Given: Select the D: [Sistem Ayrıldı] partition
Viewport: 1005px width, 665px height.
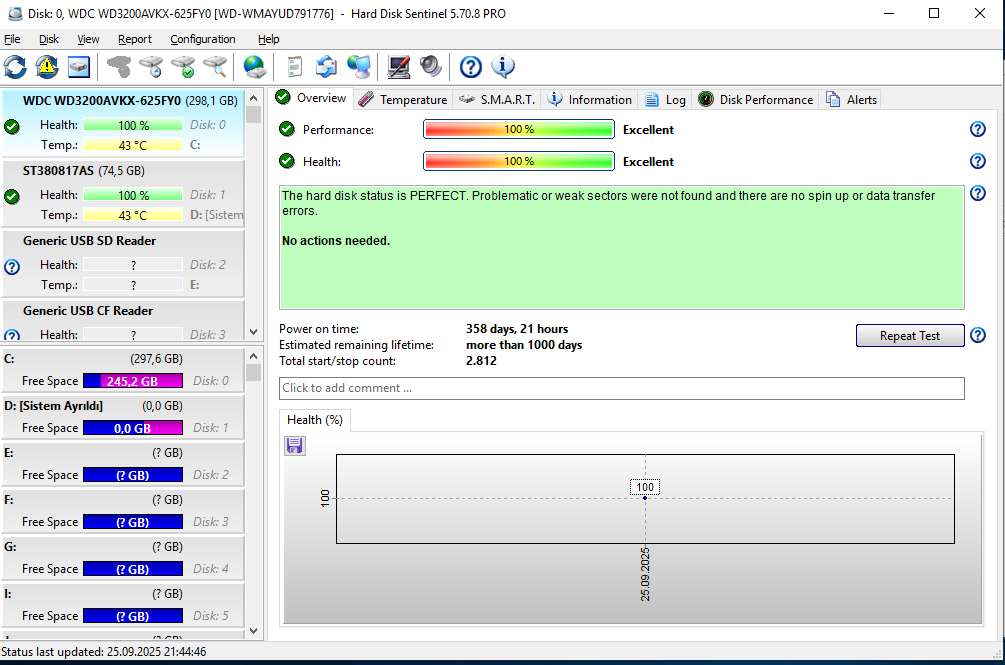Looking at the screenshot, I should tap(122, 416).
